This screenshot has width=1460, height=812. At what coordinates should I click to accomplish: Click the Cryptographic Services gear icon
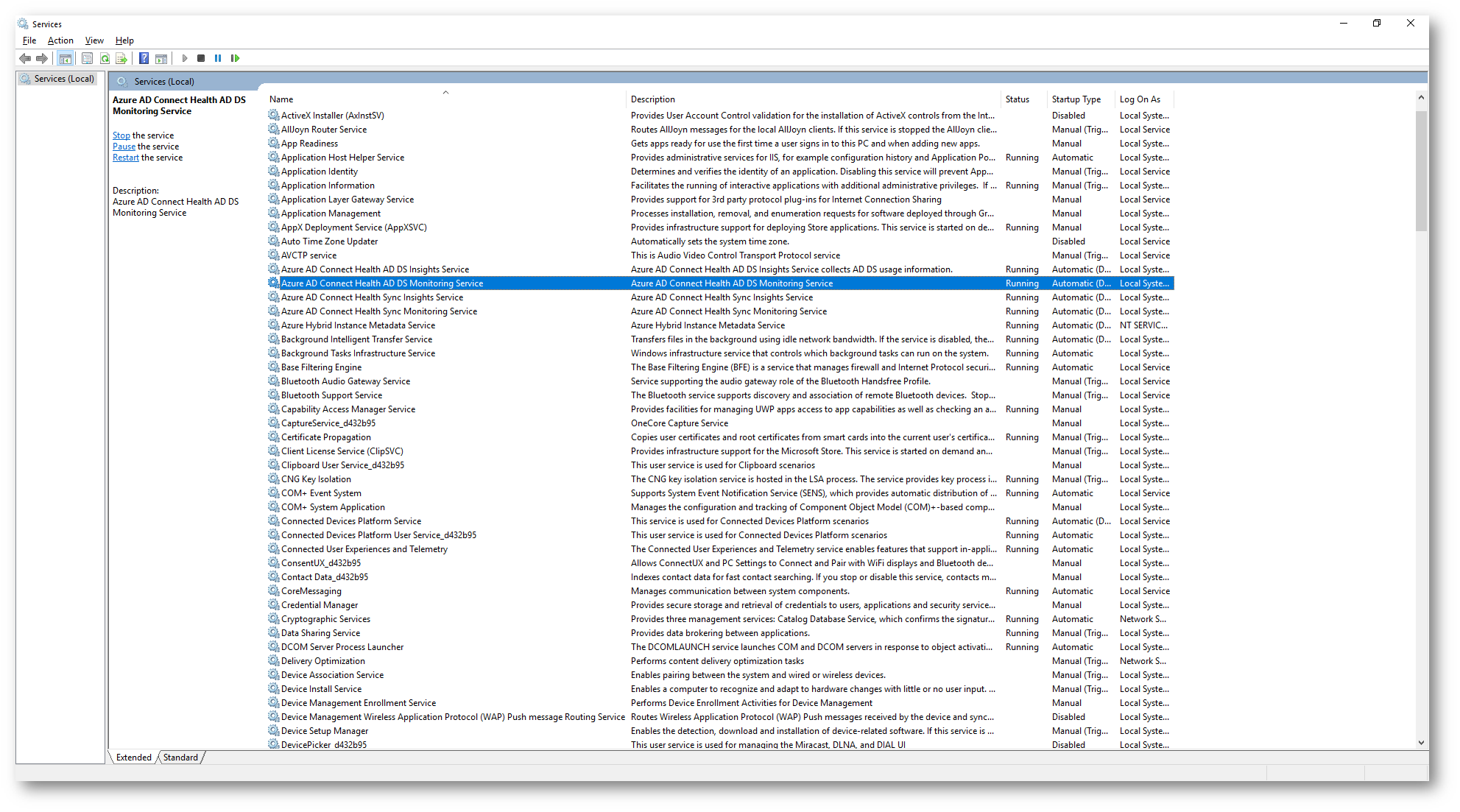(273, 619)
